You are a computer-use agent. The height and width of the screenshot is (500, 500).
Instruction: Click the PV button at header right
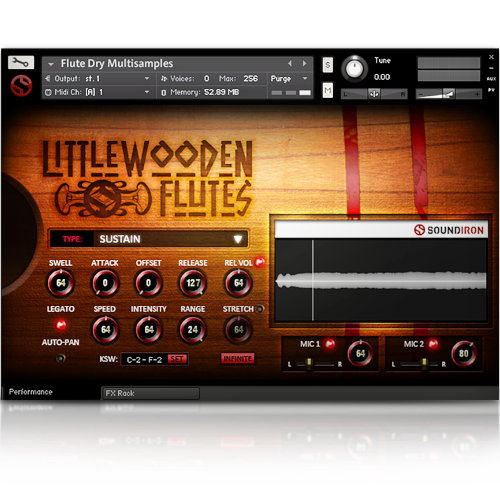(x=491, y=90)
